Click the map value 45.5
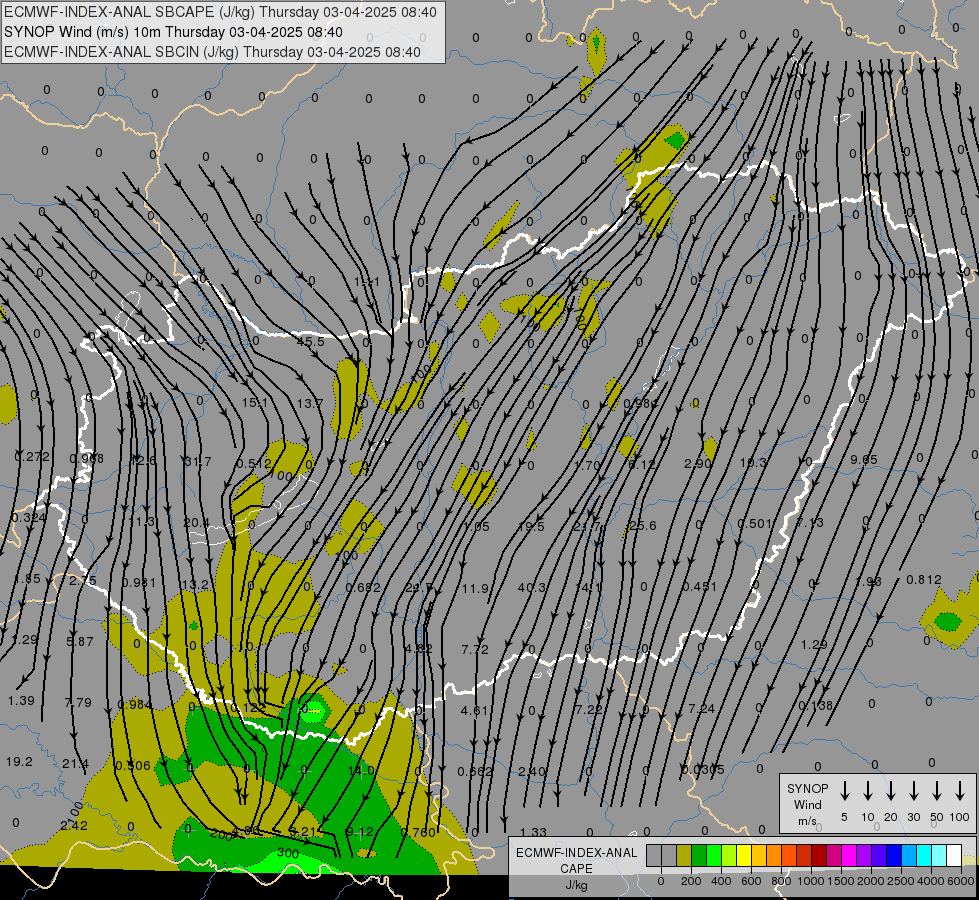This screenshot has height=900, width=979. point(310,342)
